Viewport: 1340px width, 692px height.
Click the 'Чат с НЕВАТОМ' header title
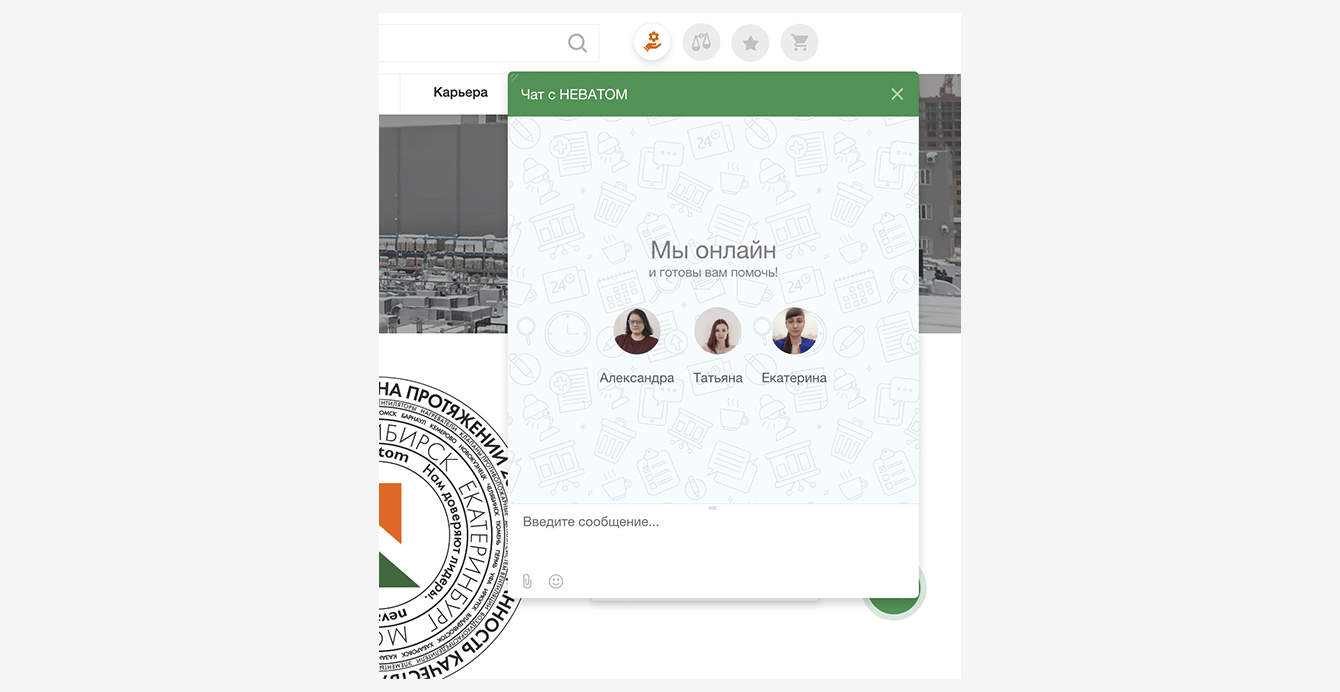(x=574, y=94)
